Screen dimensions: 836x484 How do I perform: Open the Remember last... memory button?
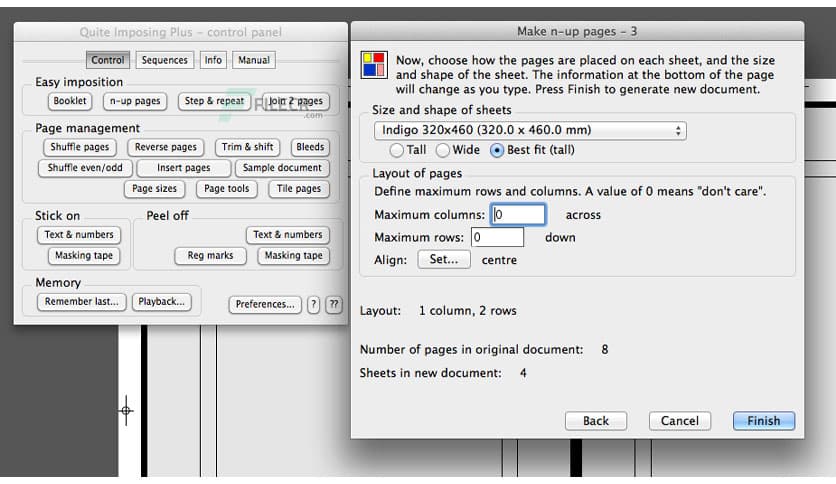coord(81,302)
